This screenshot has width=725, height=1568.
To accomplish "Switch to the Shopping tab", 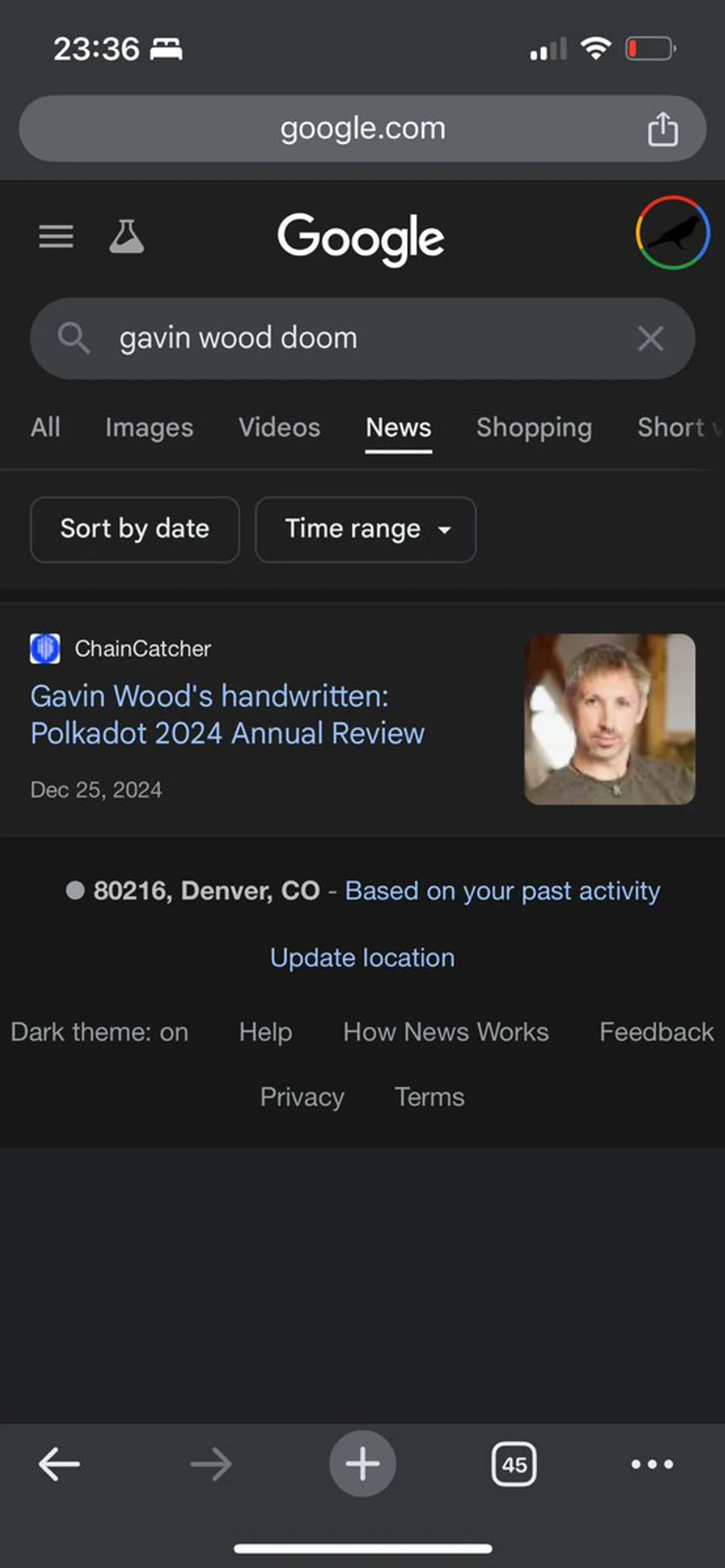I will 534,427.
